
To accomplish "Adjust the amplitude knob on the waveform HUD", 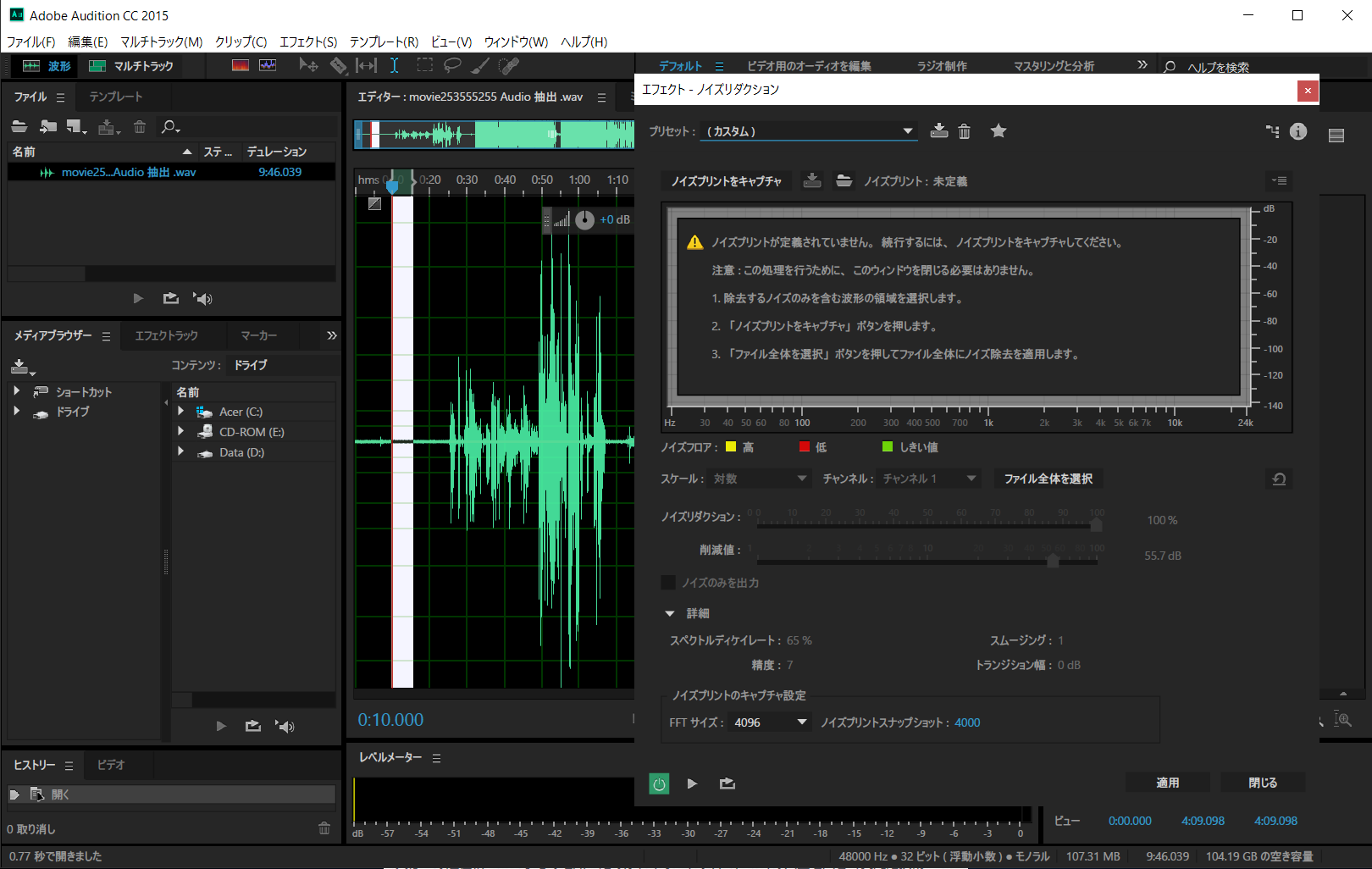I will click(585, 220).
